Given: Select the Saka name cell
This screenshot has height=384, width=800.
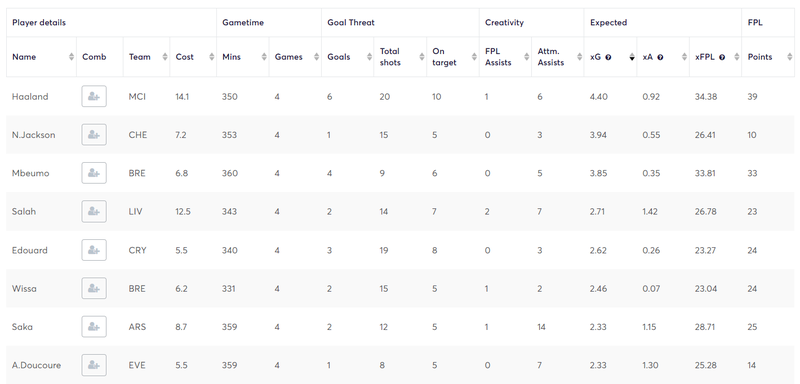Looking at the screenshot, I should tap(22, 326).
